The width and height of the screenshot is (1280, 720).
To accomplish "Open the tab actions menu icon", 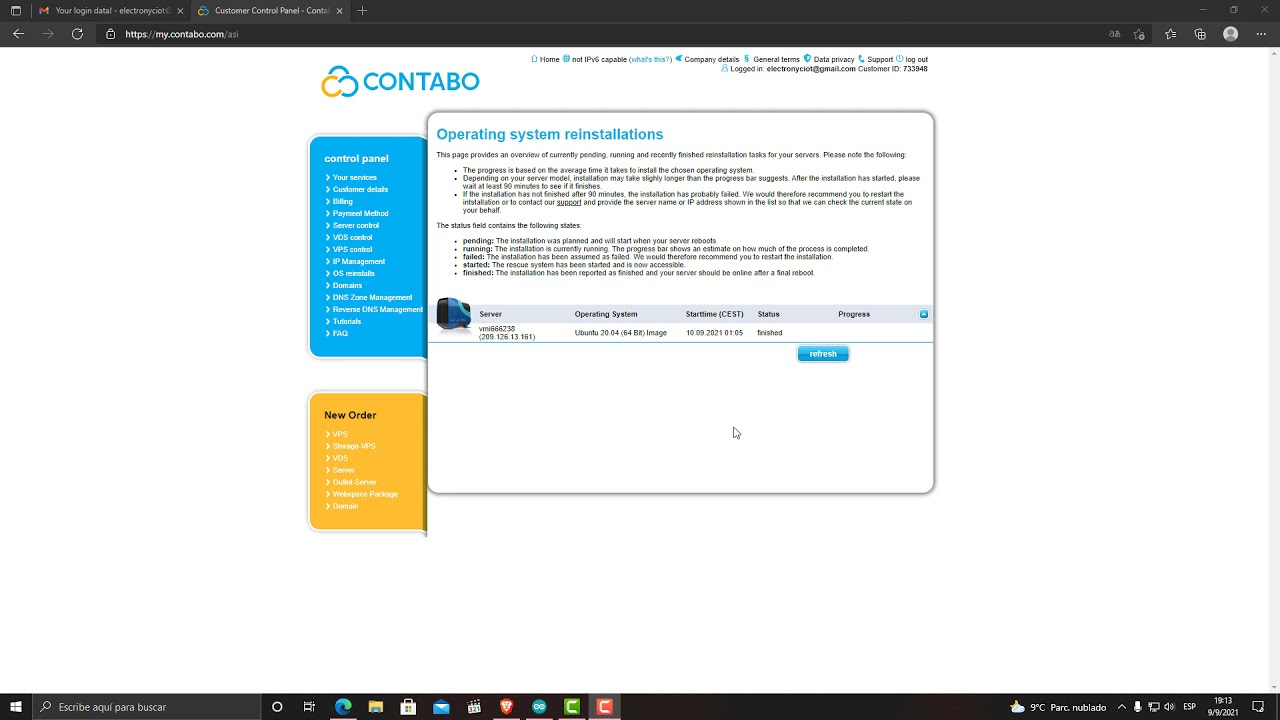I will [15, 10].
